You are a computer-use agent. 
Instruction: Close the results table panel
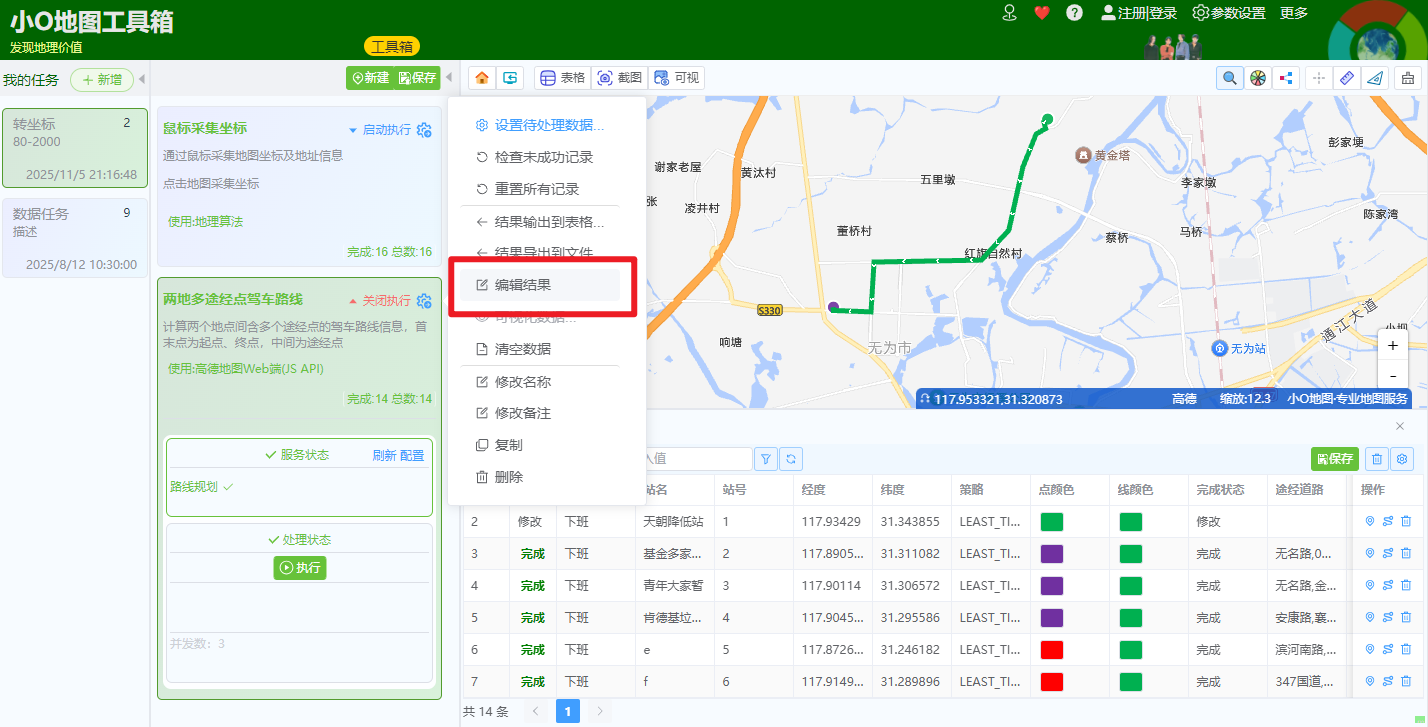coord(1400,427)
